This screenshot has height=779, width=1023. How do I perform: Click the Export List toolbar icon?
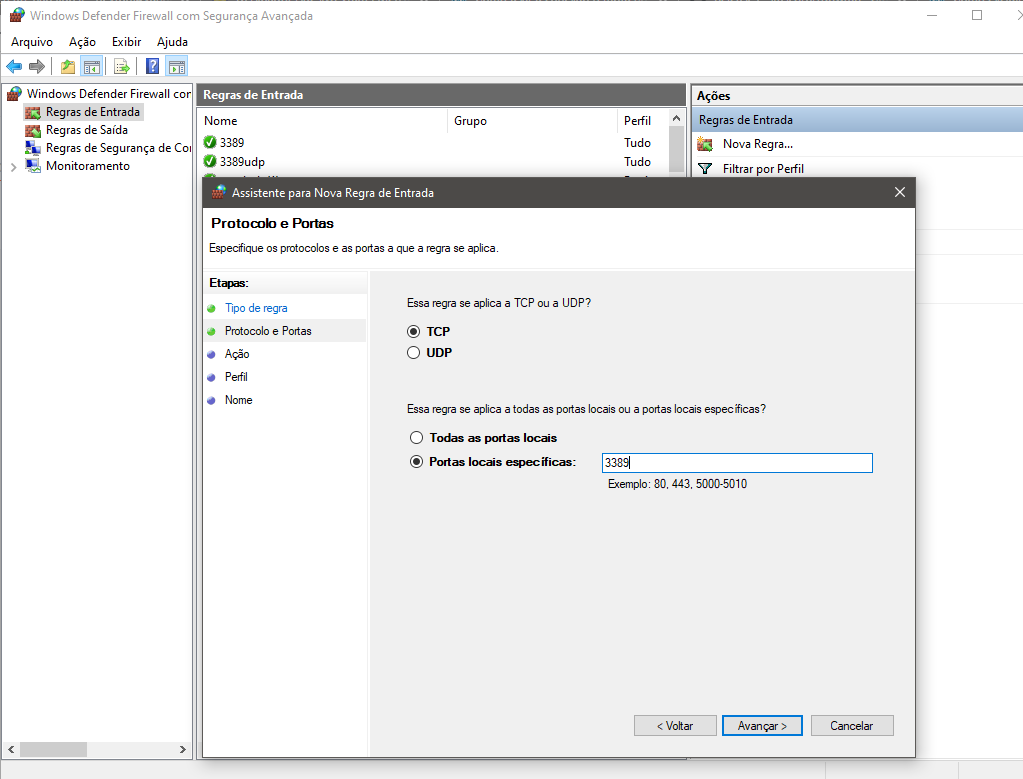pos(121,66)
